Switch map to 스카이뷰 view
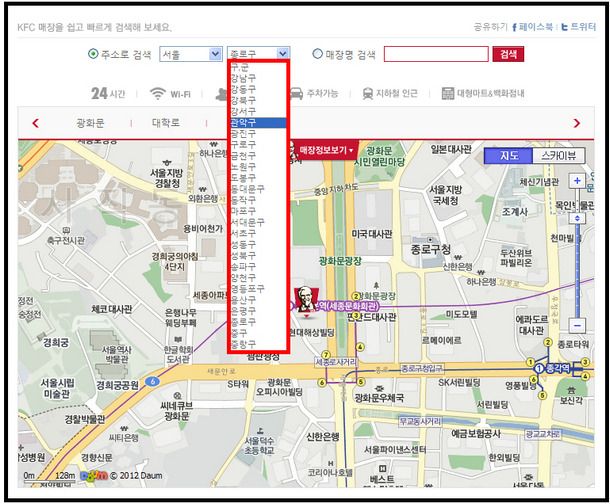 click(559, 156)
